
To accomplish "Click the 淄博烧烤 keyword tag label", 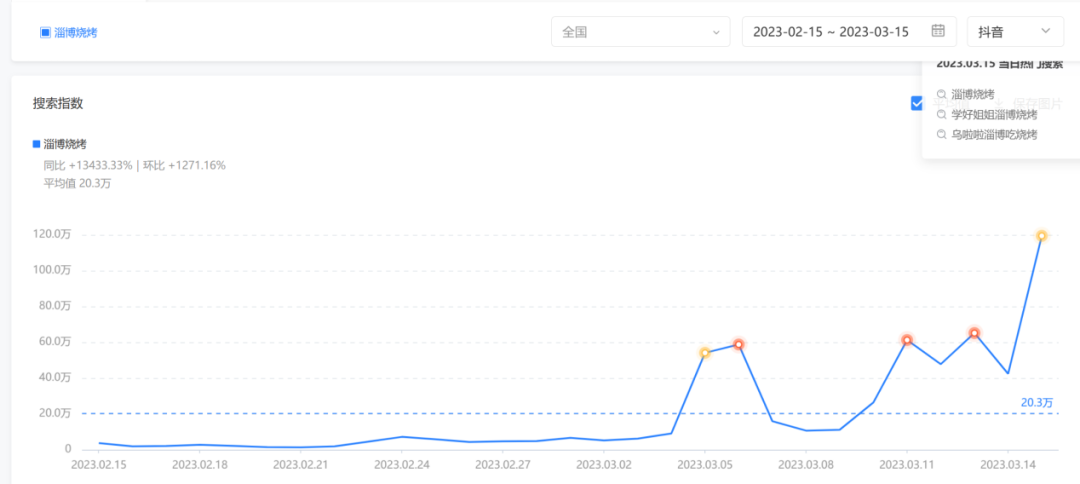I will coord(76,32).
